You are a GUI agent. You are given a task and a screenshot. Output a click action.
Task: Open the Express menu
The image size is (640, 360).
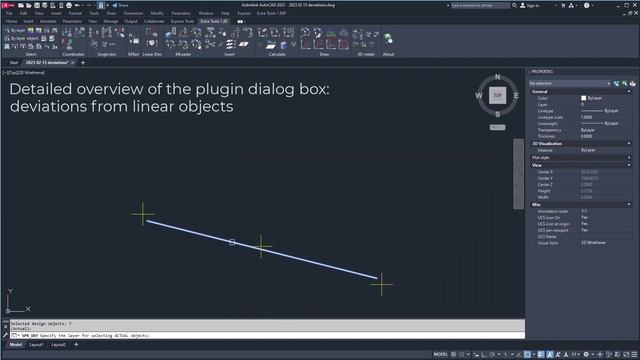coord(244,13)
